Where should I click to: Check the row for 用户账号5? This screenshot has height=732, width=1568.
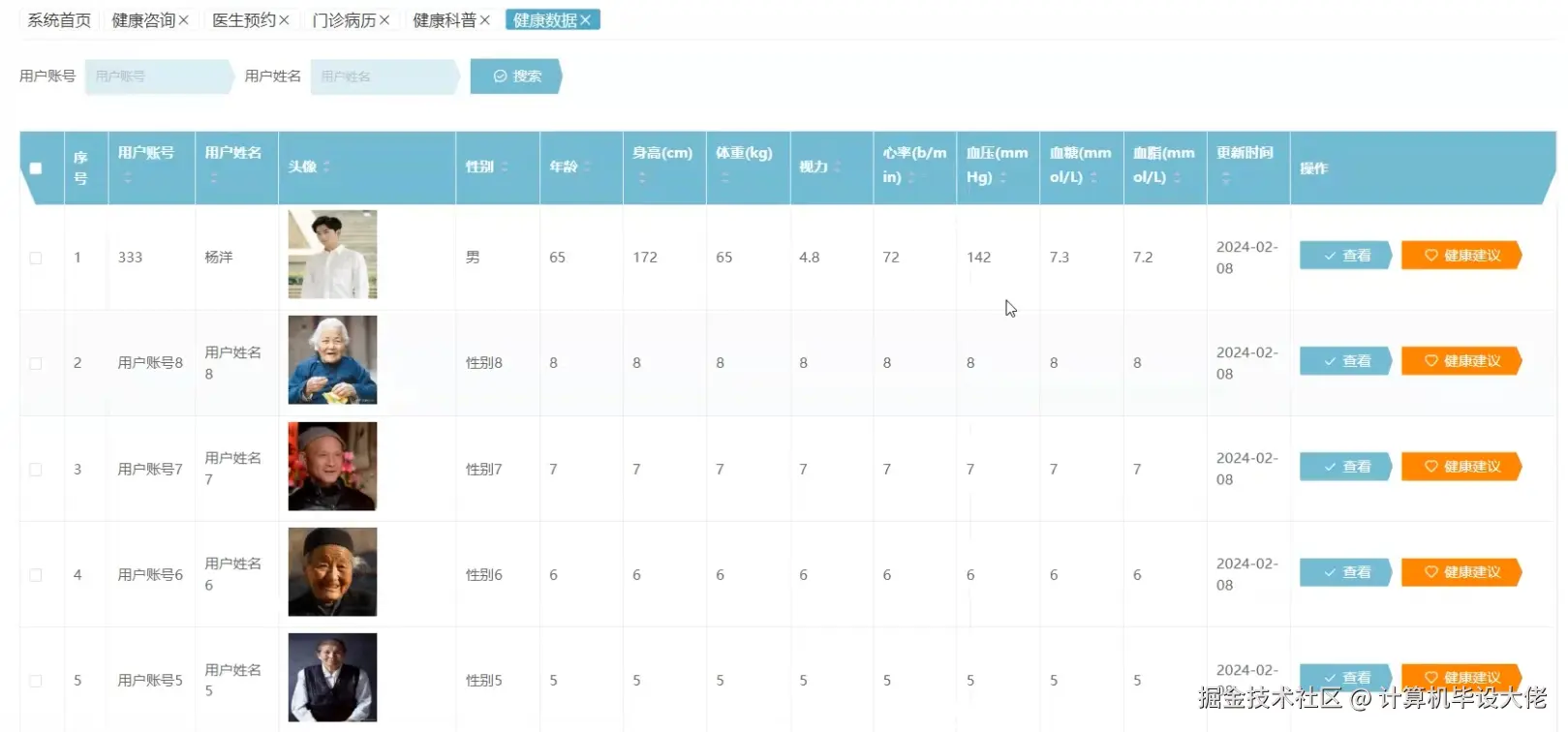tap(36, 681)
